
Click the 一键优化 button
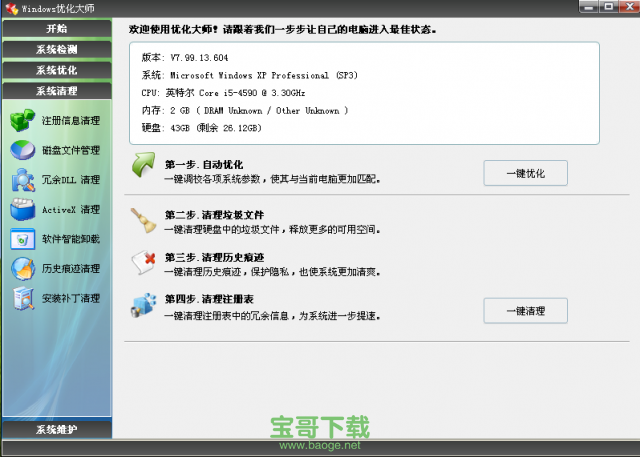pyautogui.click(x=526, y=173)
